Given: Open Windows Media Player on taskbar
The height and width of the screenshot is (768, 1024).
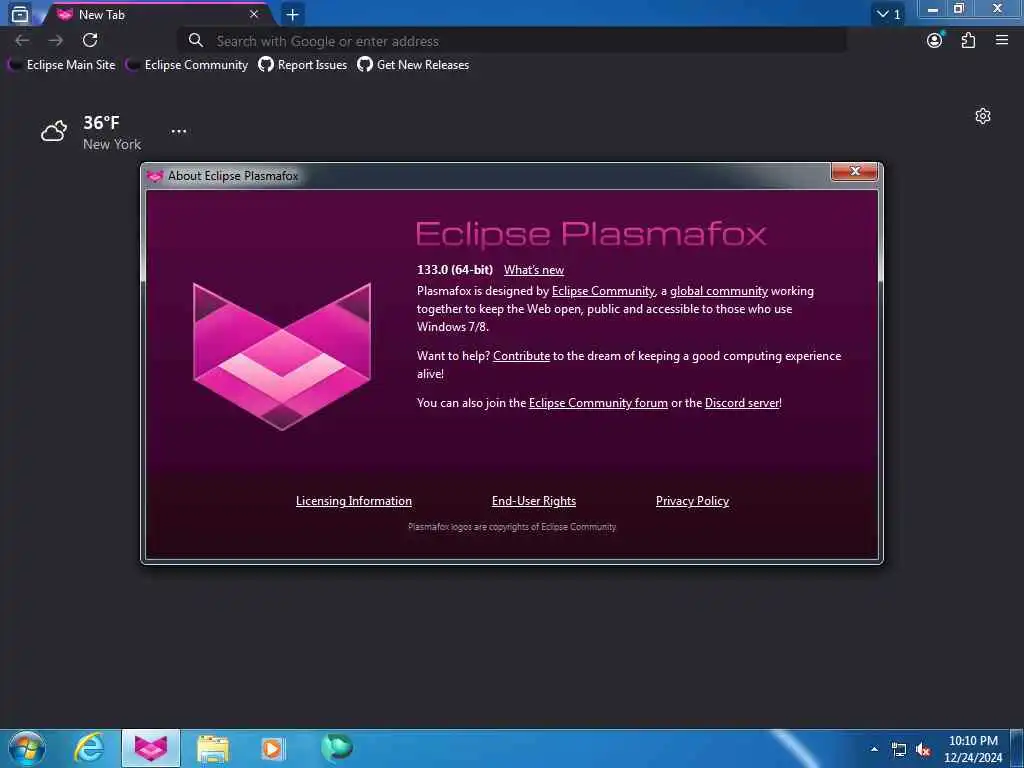Looking at the screenshot, I should [273, 748].
